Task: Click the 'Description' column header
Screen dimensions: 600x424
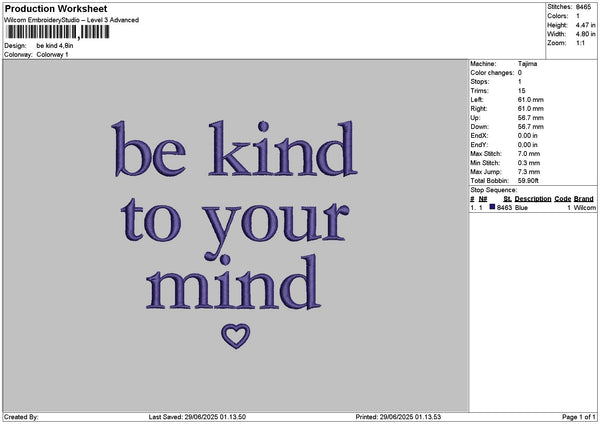Action: pyautogui.click(x=533, y=199)
